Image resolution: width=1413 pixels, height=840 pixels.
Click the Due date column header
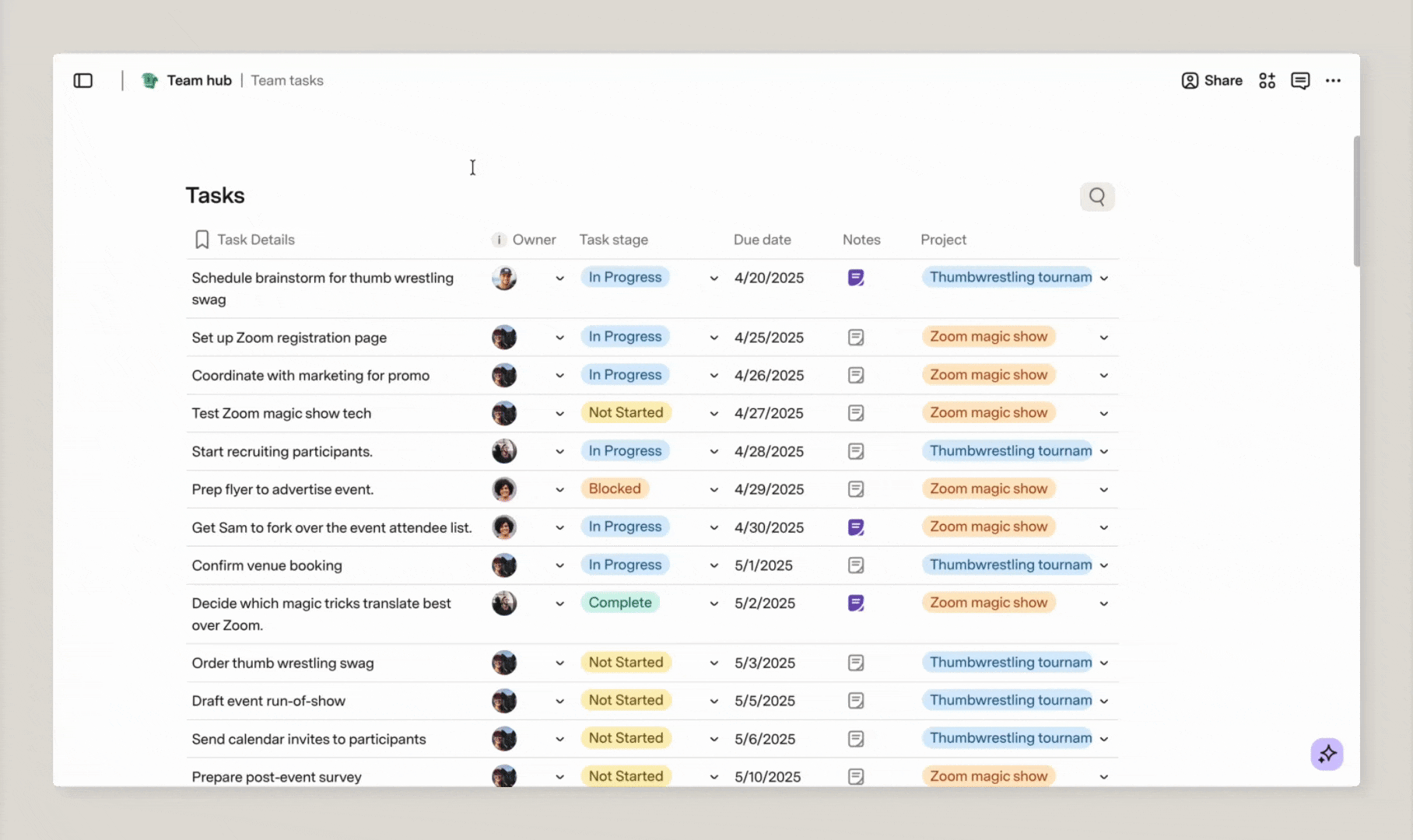(762, 240)
